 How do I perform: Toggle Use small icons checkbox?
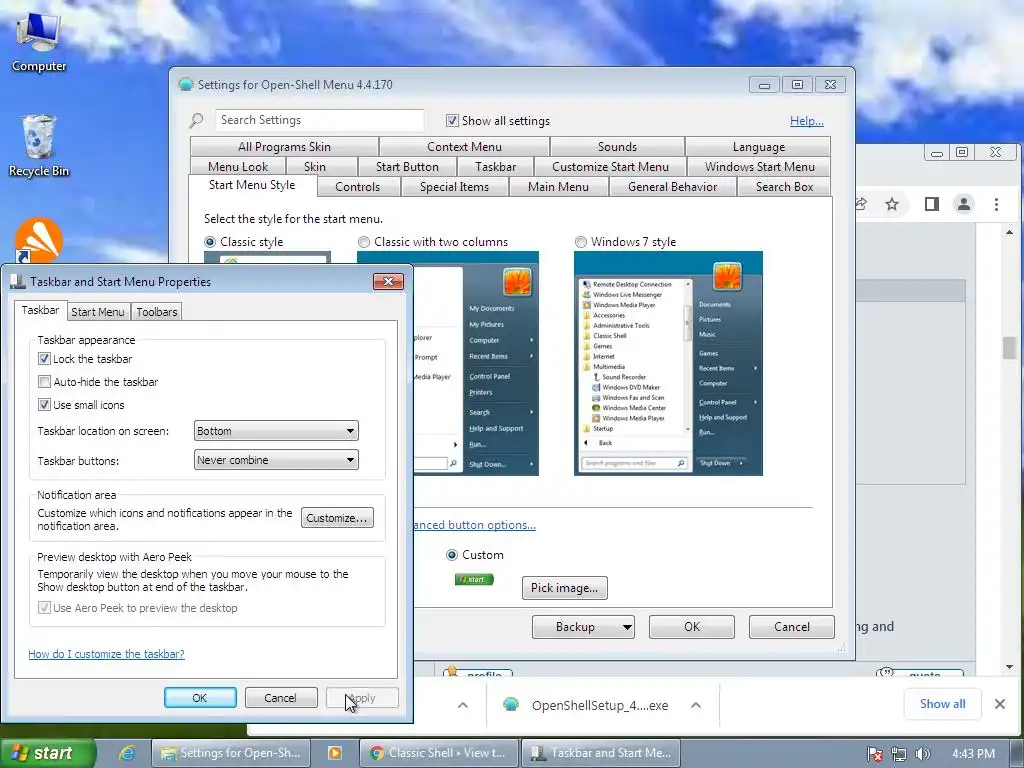pyautogui.click(x=44, y=405)
